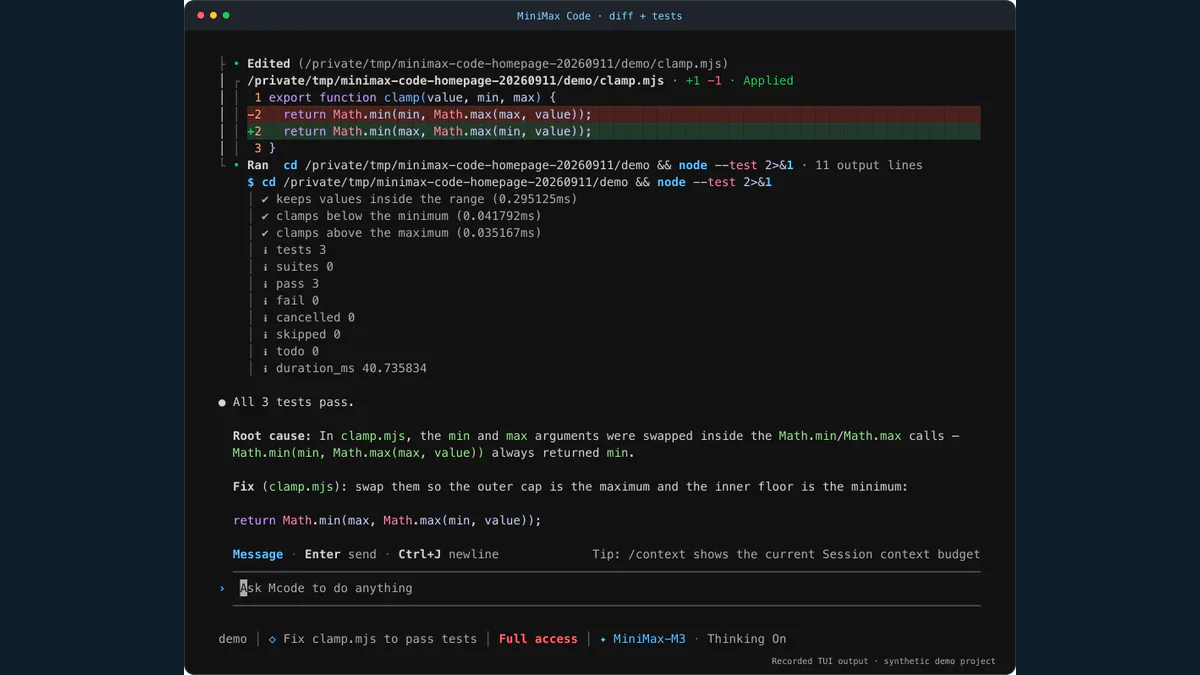The width and height of the screenshot is (1200, 675).
Task: Click the 'Full access' status label
Action: (x=538, y=639)
